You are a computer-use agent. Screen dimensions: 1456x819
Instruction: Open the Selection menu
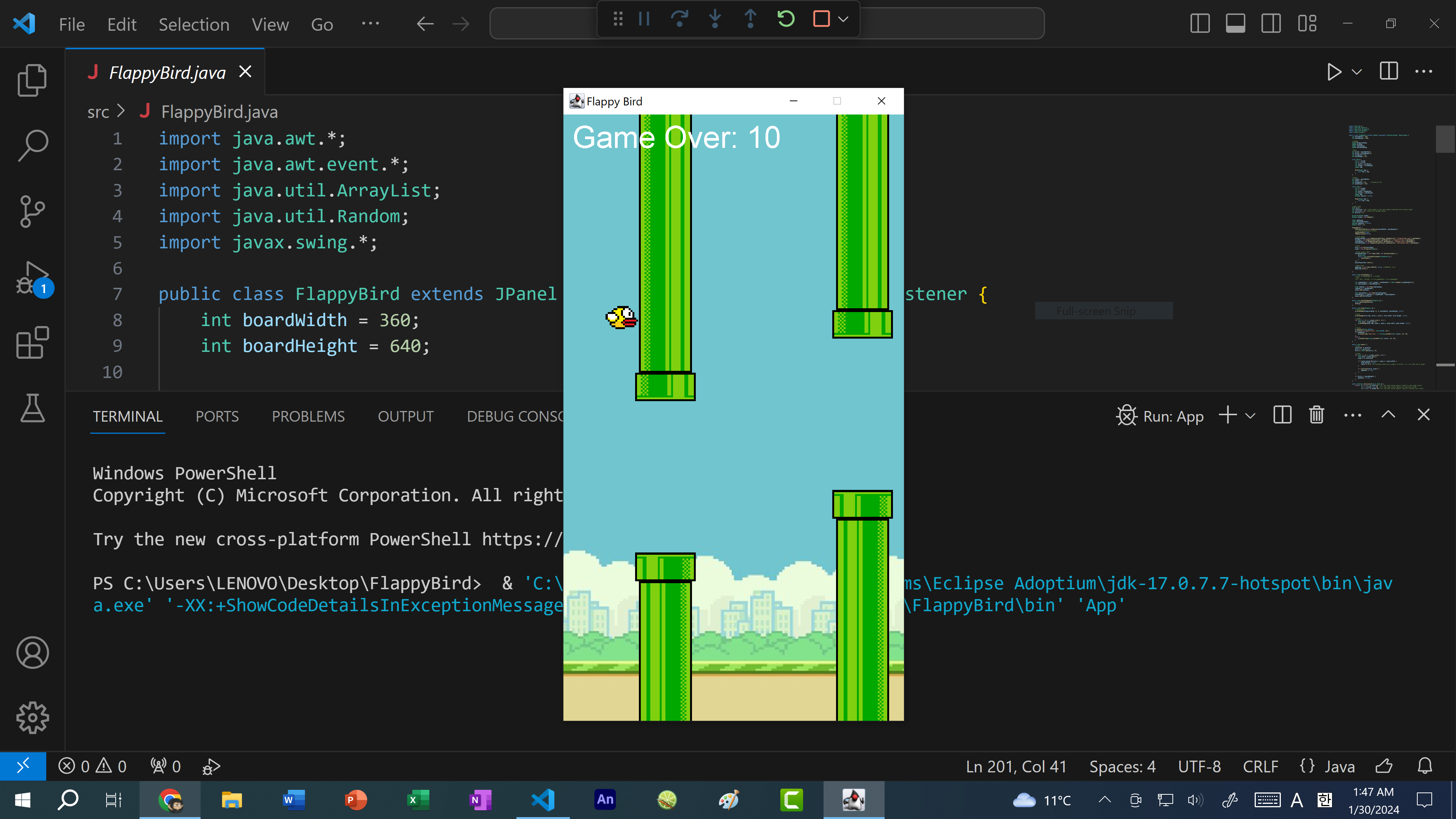pyautogui.click(x=194, y=24)
